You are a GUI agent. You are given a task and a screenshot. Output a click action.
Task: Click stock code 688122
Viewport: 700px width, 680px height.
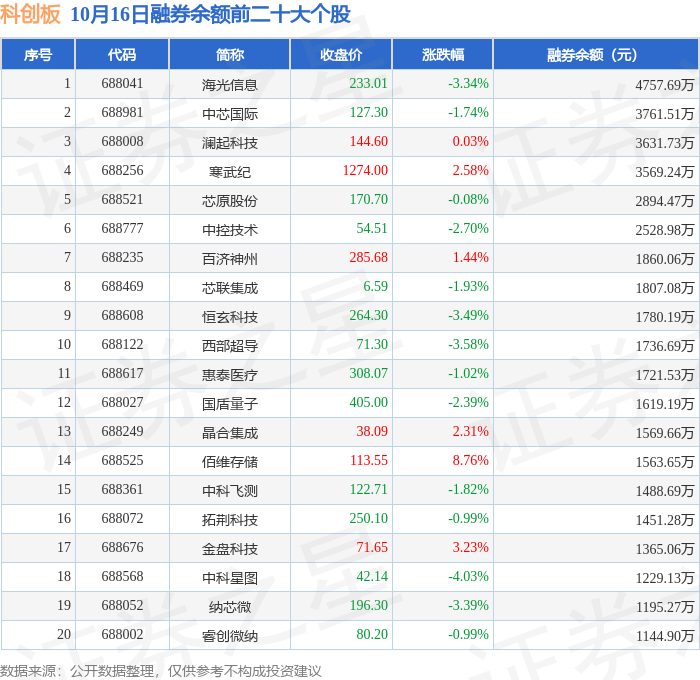pyautogui.click(x=122, y=345)
